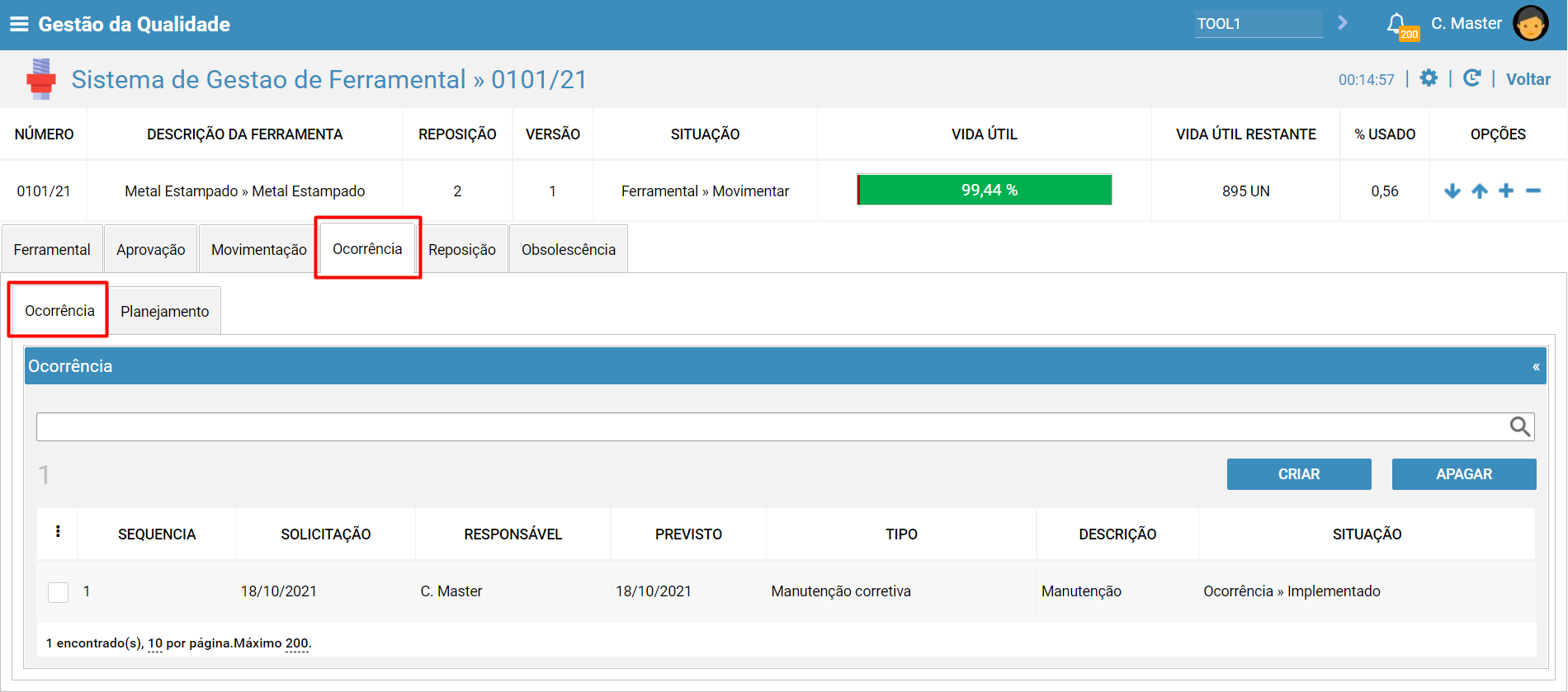Click the TIPO column header

click(901, 534)
